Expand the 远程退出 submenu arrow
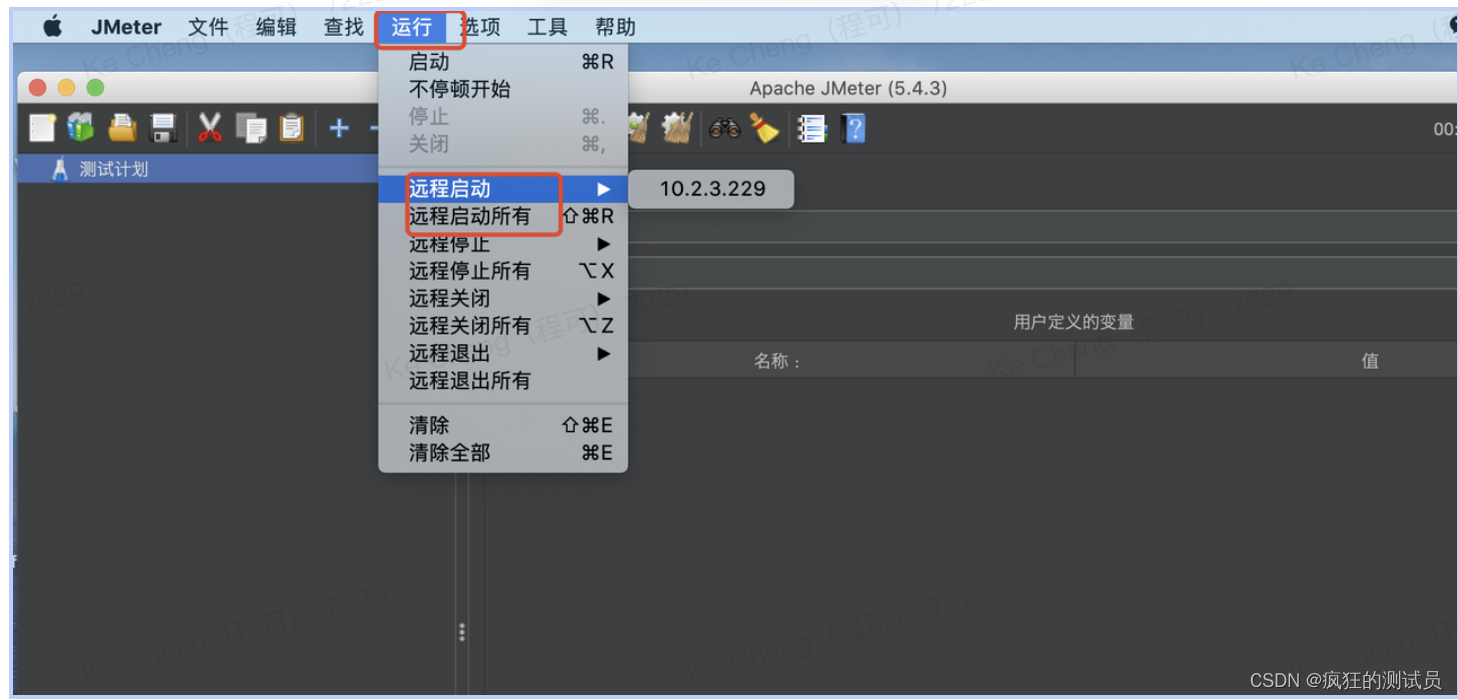 pos(603,353)
